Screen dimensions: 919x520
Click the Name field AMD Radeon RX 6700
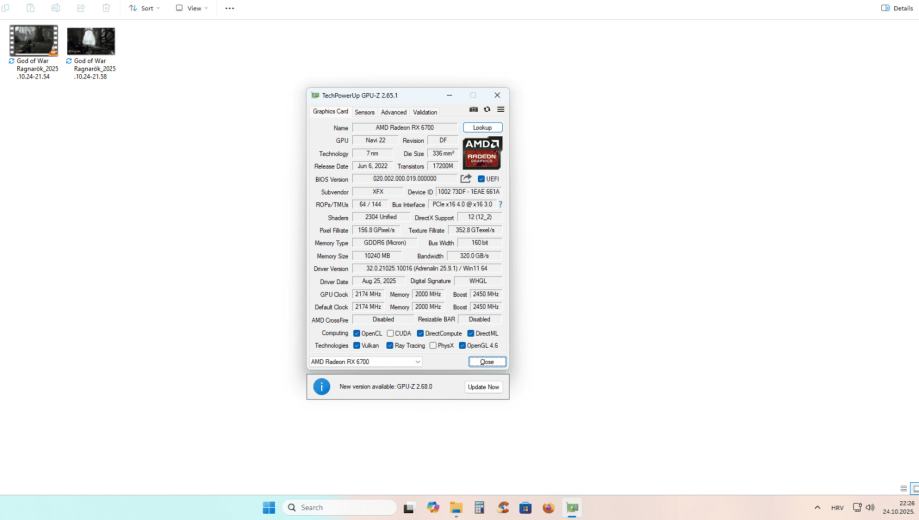click(404, 127)
